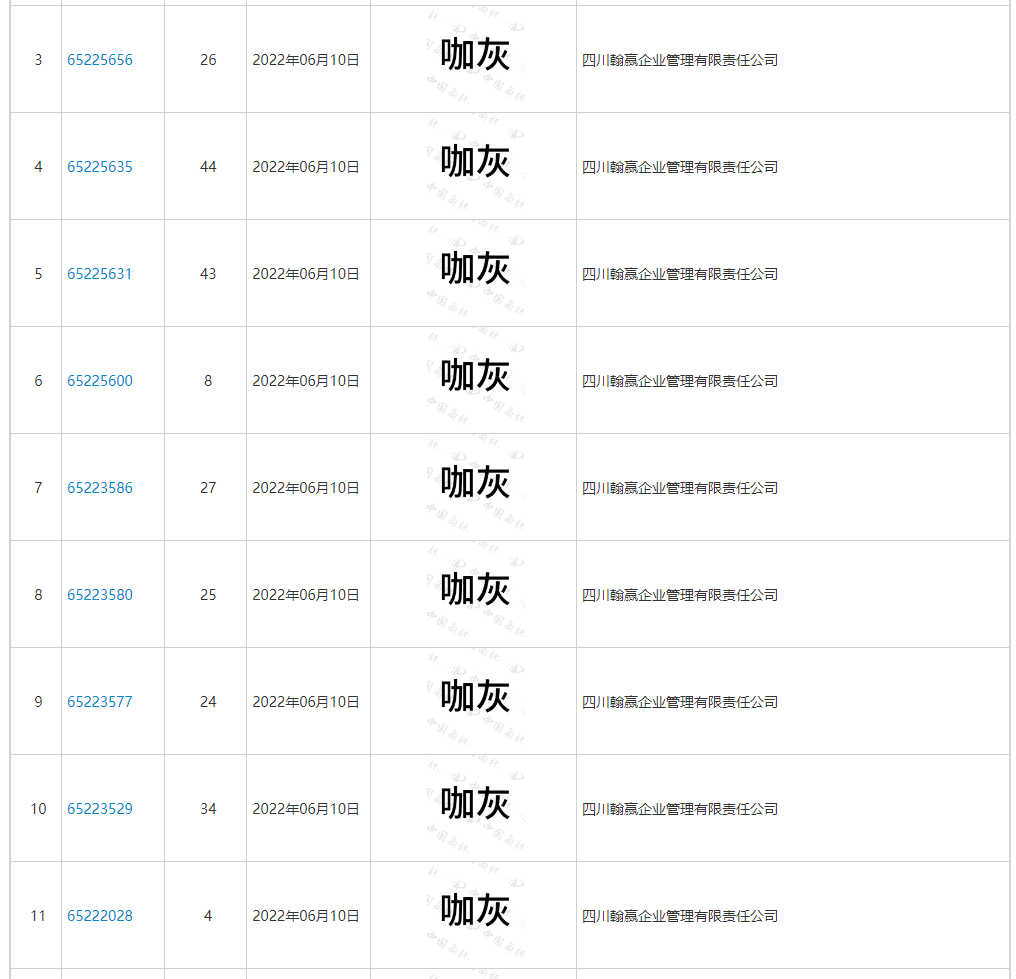Open application number 65223586
Viewport: 1016px width, 979px height.
(x=100, y=487)
